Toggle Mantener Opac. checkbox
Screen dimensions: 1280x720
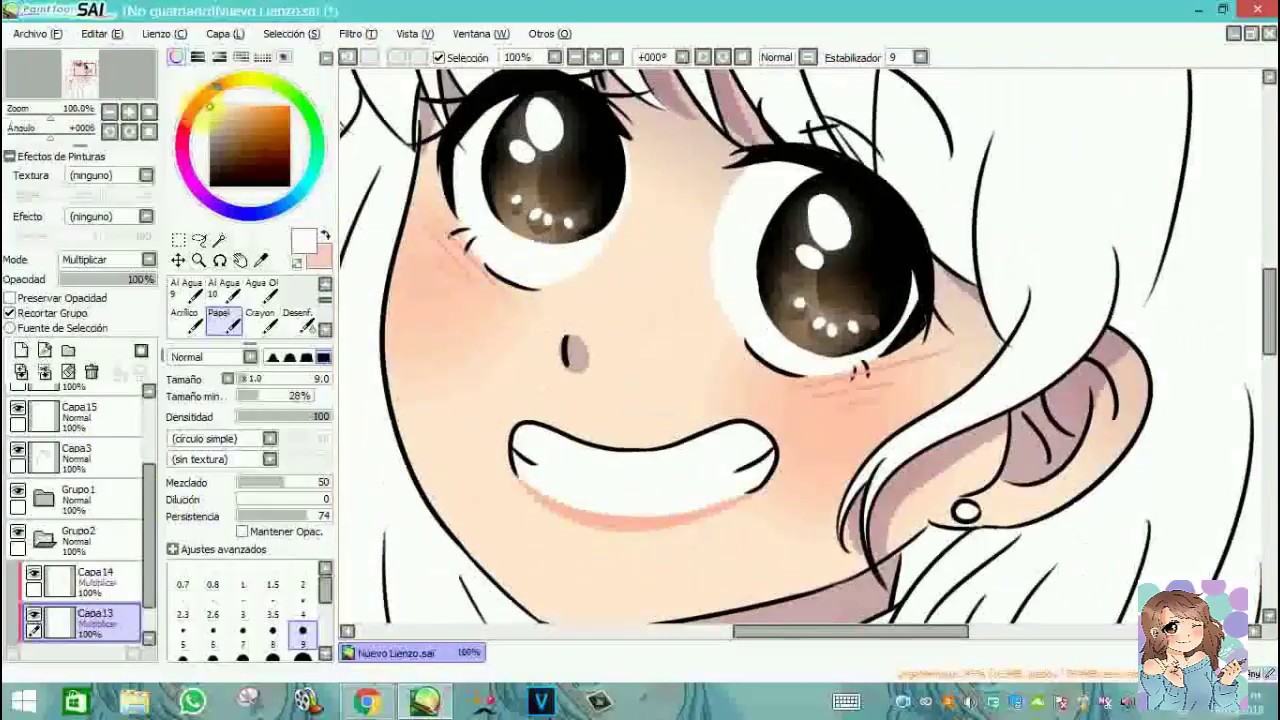(242, 532)
